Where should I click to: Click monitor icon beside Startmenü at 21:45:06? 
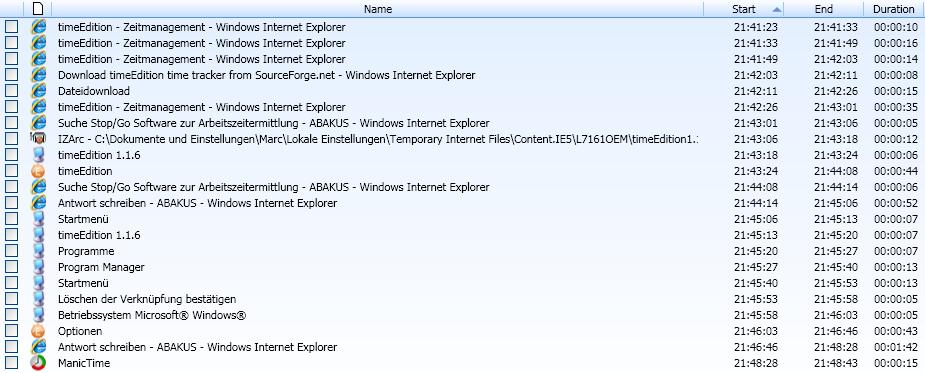38,218
